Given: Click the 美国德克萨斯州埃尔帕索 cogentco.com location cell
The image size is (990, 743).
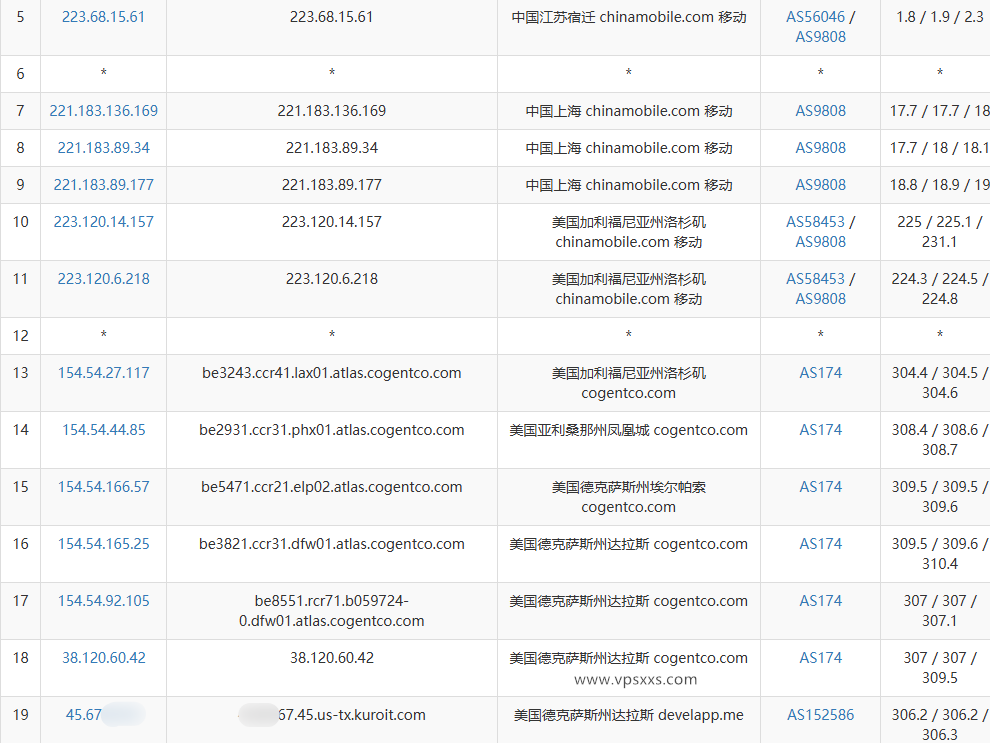Looking at the screenshot, I should [x=629, y=497].
